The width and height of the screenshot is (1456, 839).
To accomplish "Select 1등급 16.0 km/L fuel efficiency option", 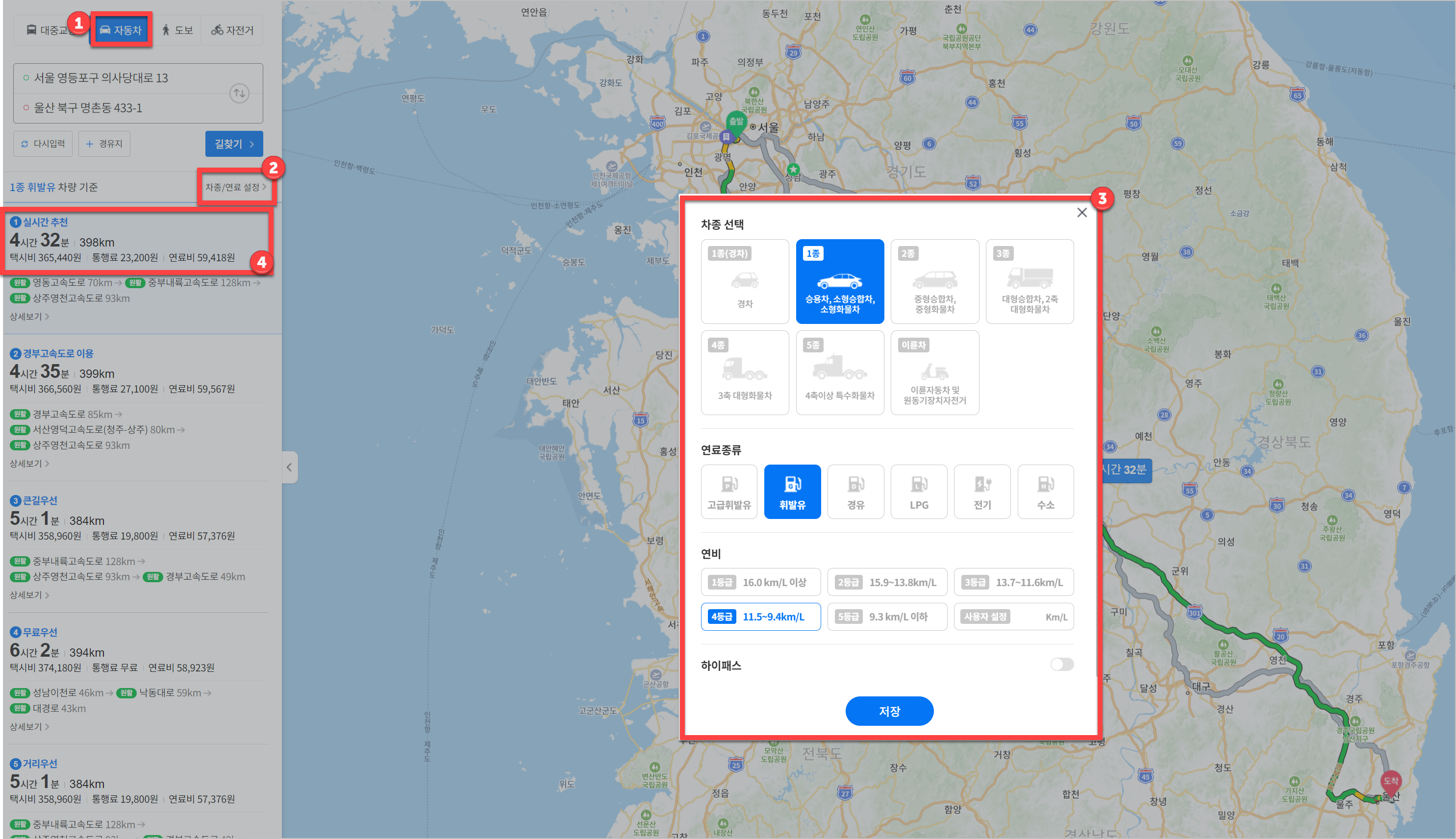I will [760, 582].
